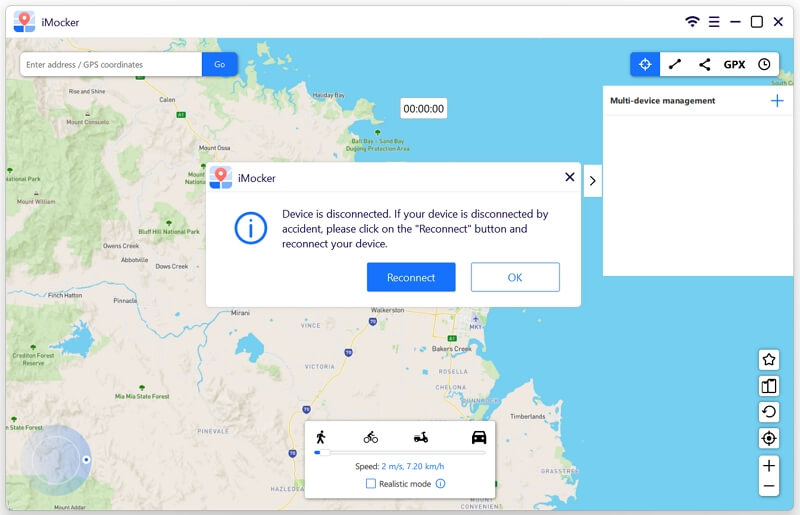
Task: Click the joystick direction control
Action: pos(56,460)
